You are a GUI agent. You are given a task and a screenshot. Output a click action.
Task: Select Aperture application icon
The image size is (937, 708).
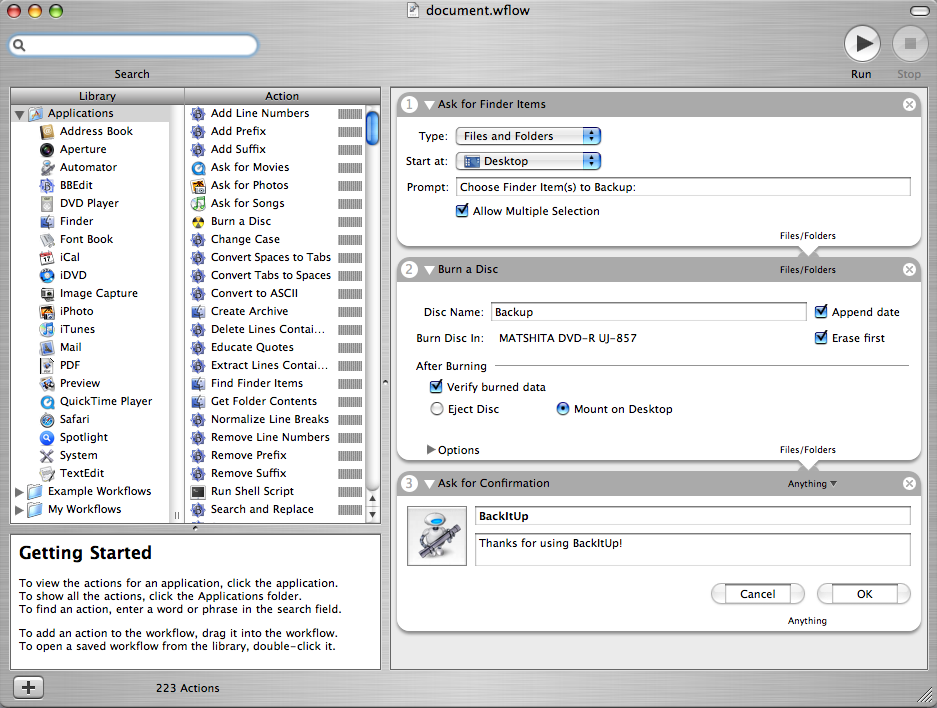[x=47, y=149]
